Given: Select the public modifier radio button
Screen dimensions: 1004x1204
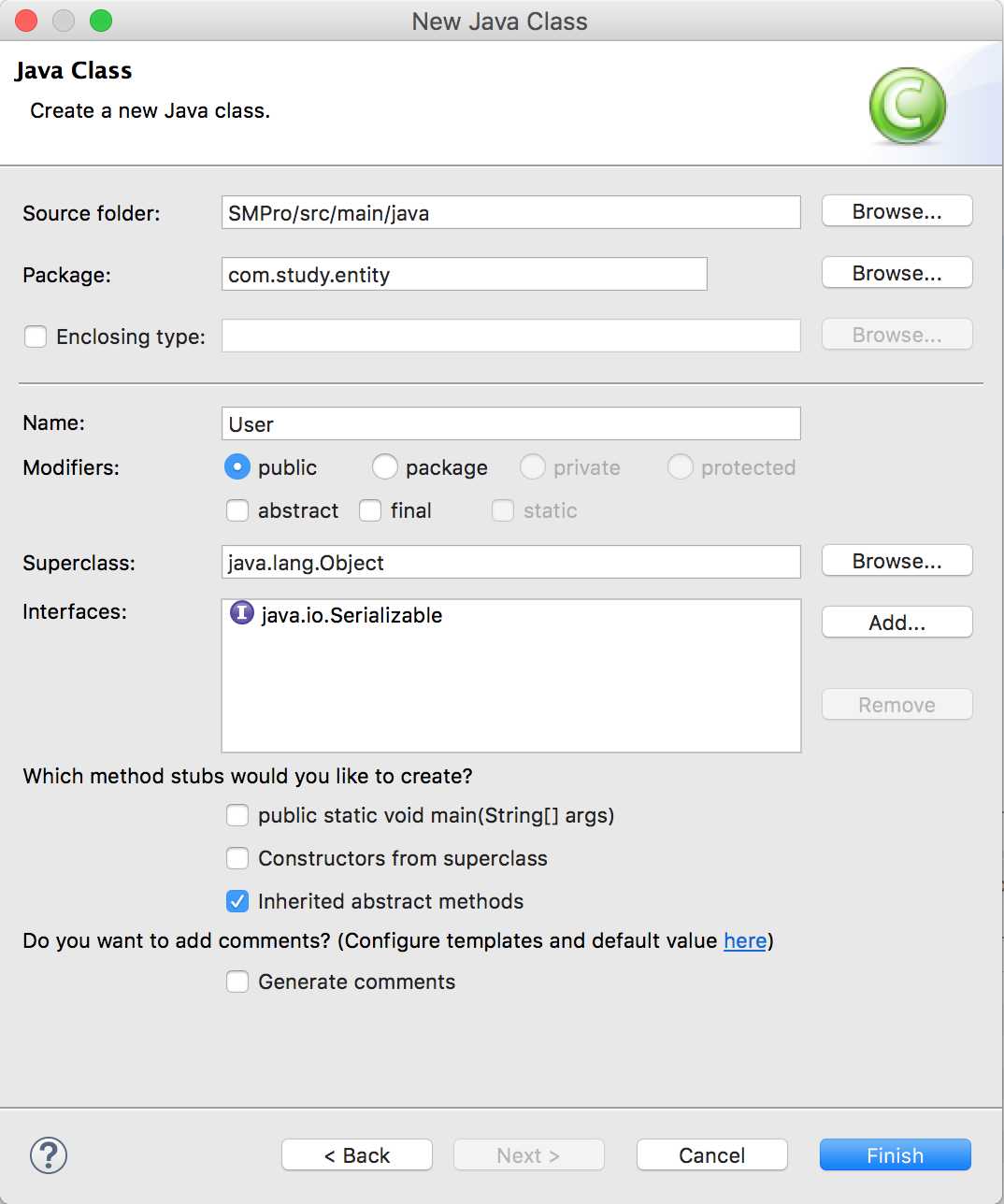Looking at the screenshot, I should pyautogui.click(x=237, y=466).
